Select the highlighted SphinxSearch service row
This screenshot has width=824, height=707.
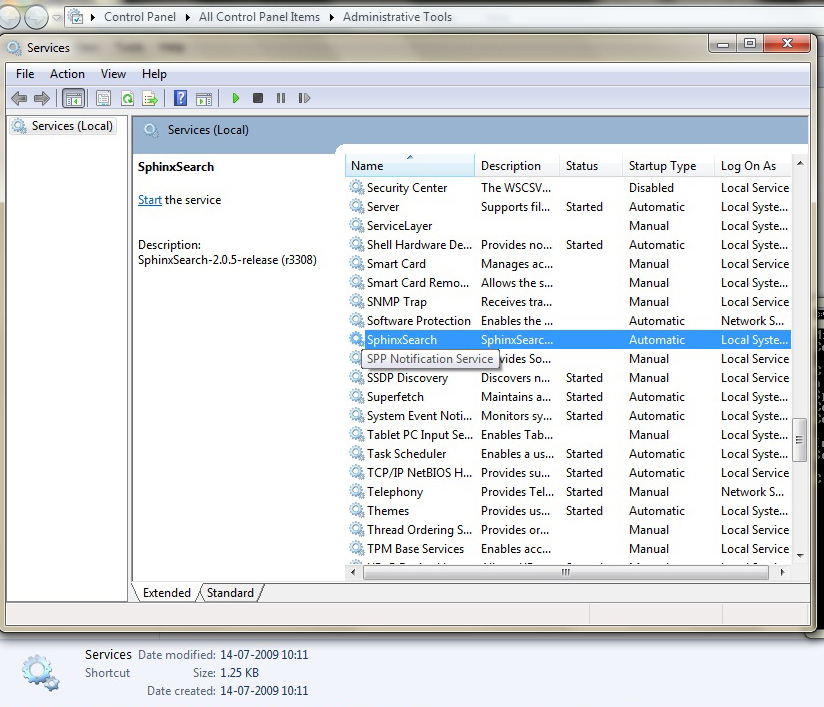(569, 340)
